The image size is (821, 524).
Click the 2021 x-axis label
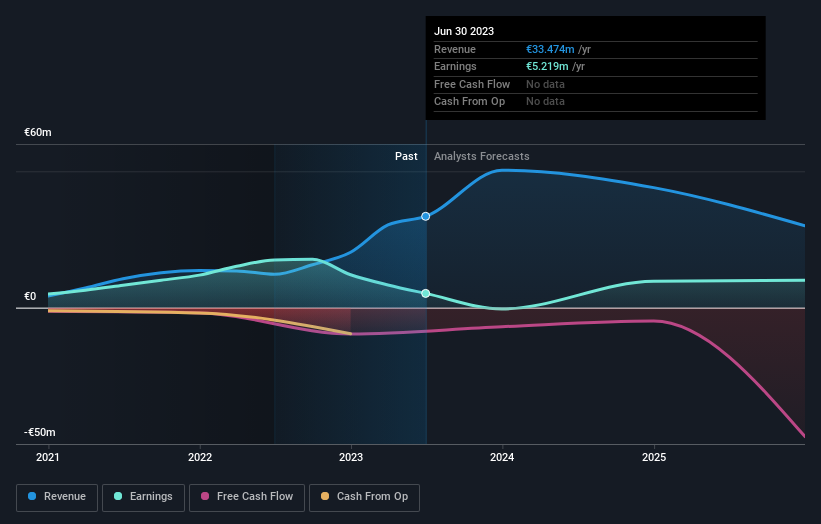[x=48, y=458]
